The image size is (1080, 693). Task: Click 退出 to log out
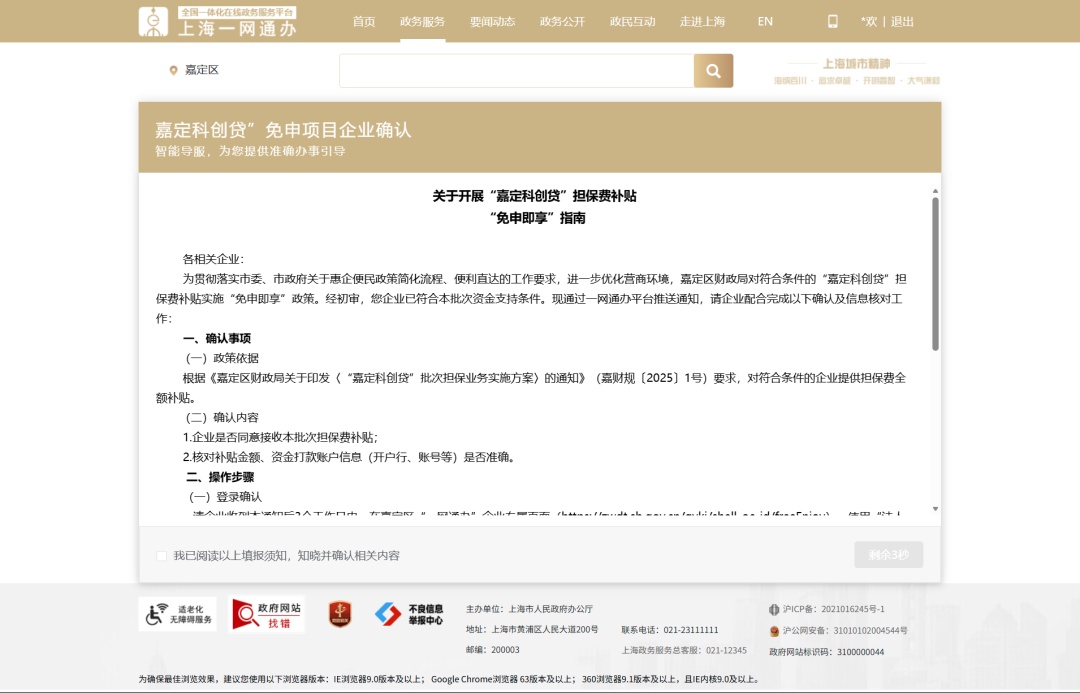coord(902,21)
